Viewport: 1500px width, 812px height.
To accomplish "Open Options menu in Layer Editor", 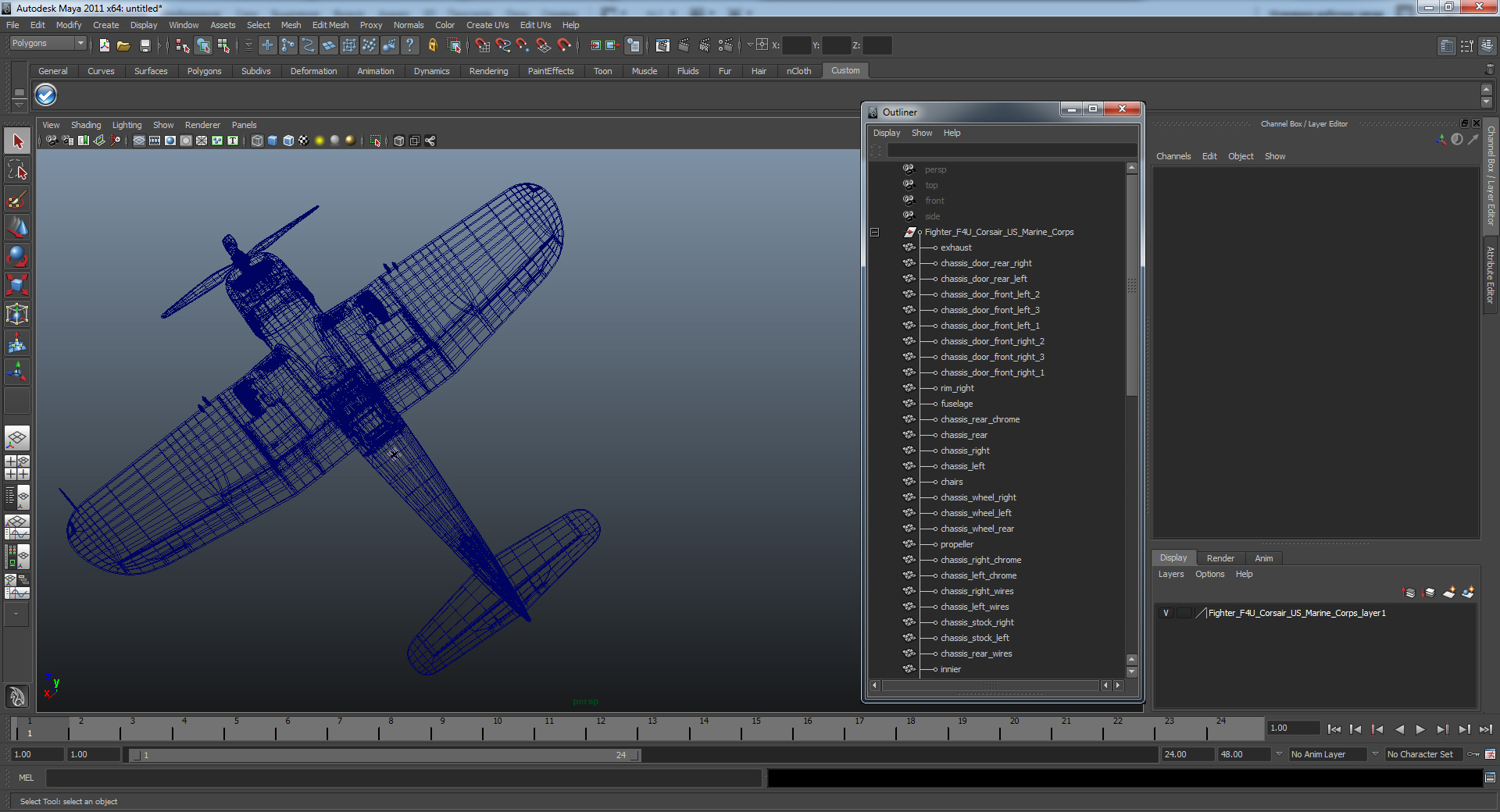I will [1209, 574].
